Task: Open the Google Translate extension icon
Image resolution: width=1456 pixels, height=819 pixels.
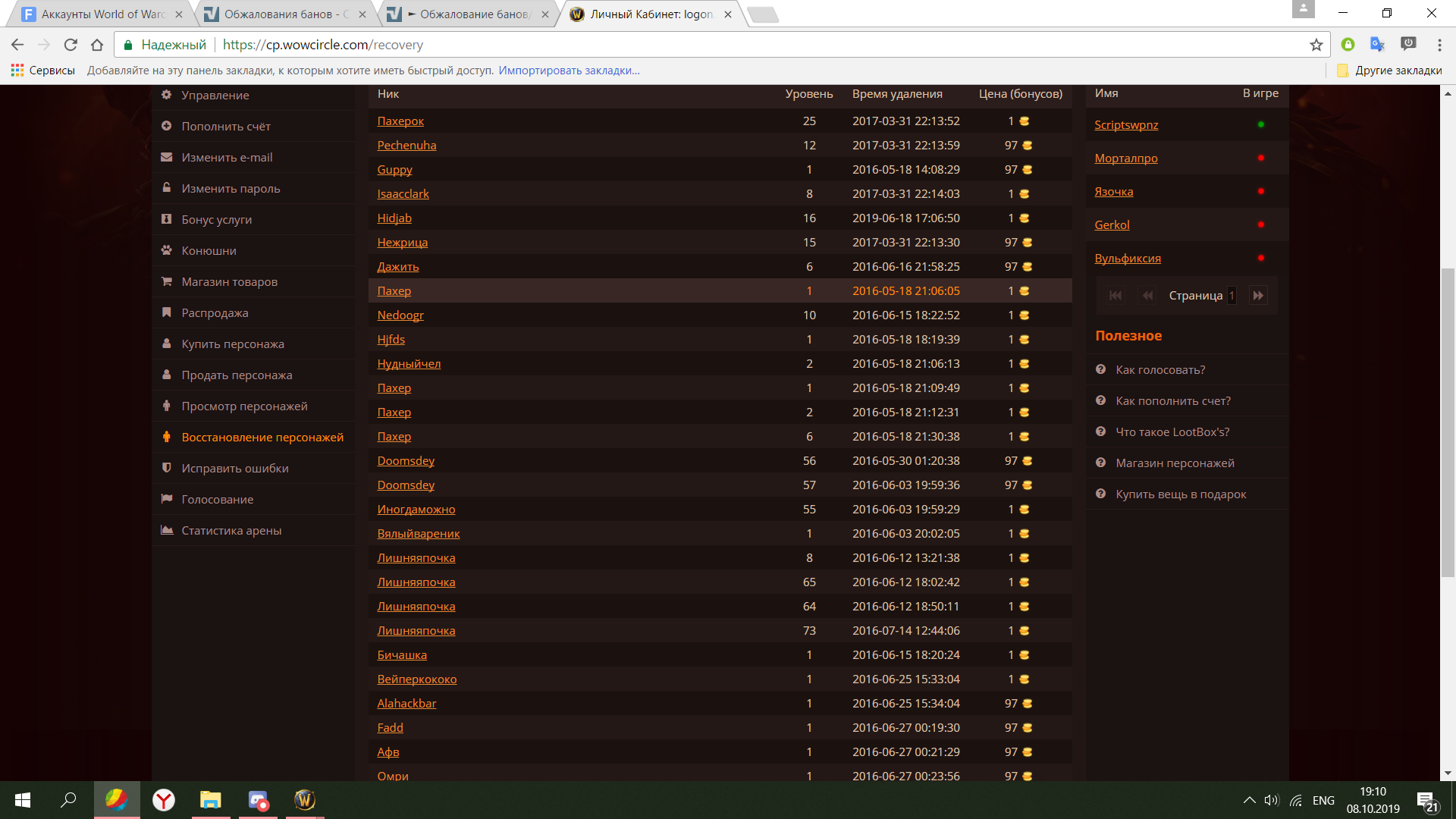Action: tap(1377, 45)
